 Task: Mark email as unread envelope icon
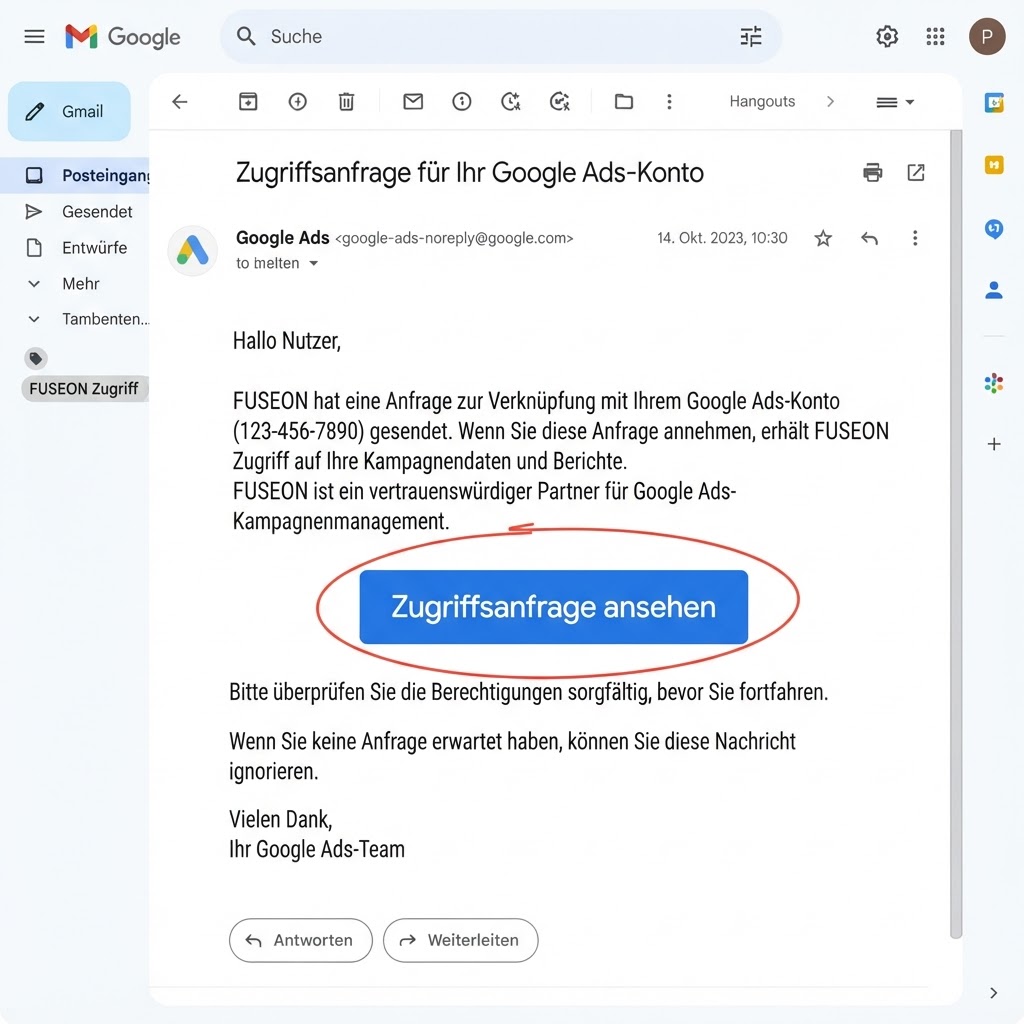pos(413,101)
